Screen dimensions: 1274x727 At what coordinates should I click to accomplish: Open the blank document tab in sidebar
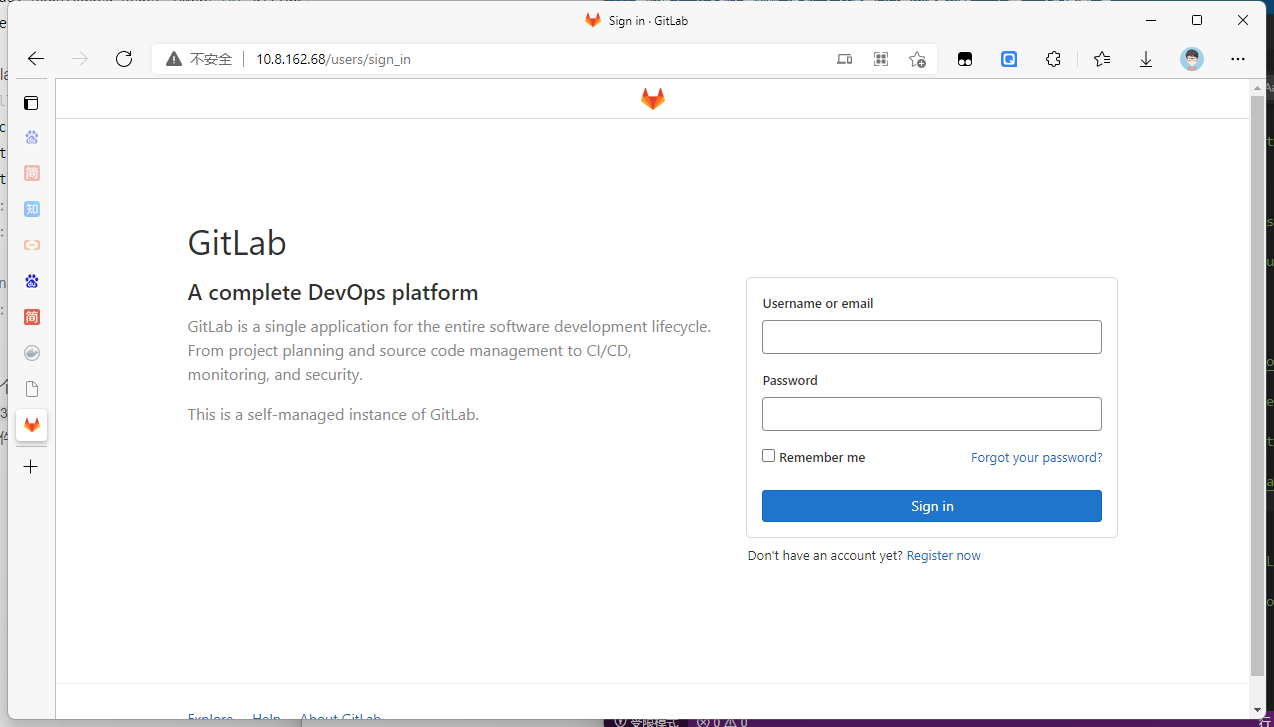click(32, 389)
